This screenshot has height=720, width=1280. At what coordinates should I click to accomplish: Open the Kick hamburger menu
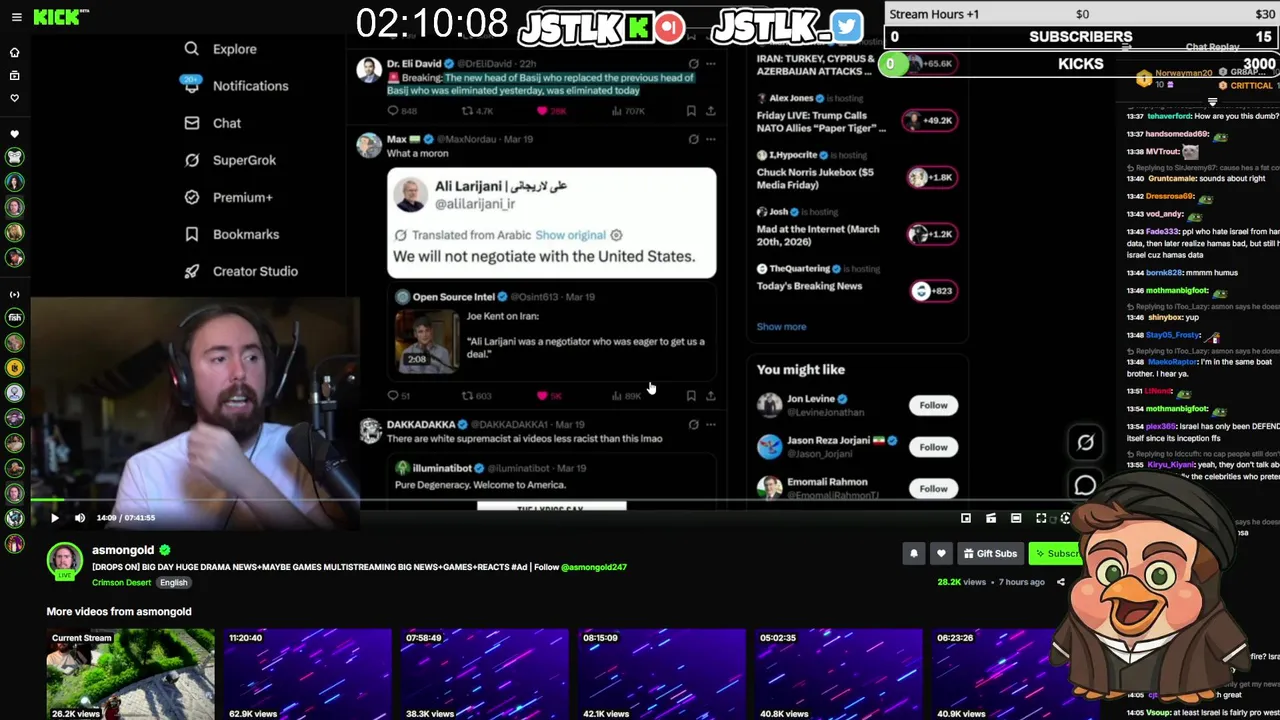tap(16, 17)
